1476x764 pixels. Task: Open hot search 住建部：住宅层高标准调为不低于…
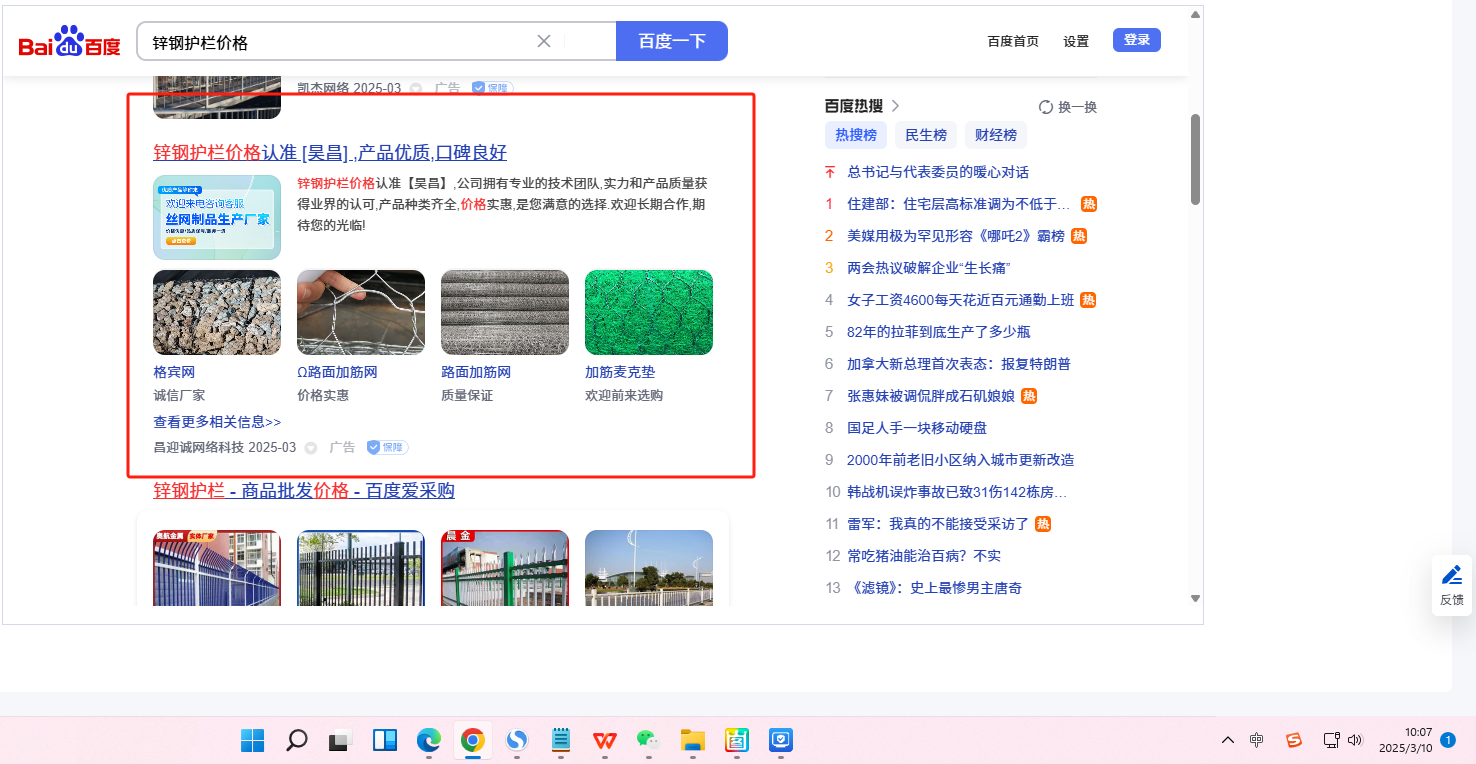tap(958, 204)
